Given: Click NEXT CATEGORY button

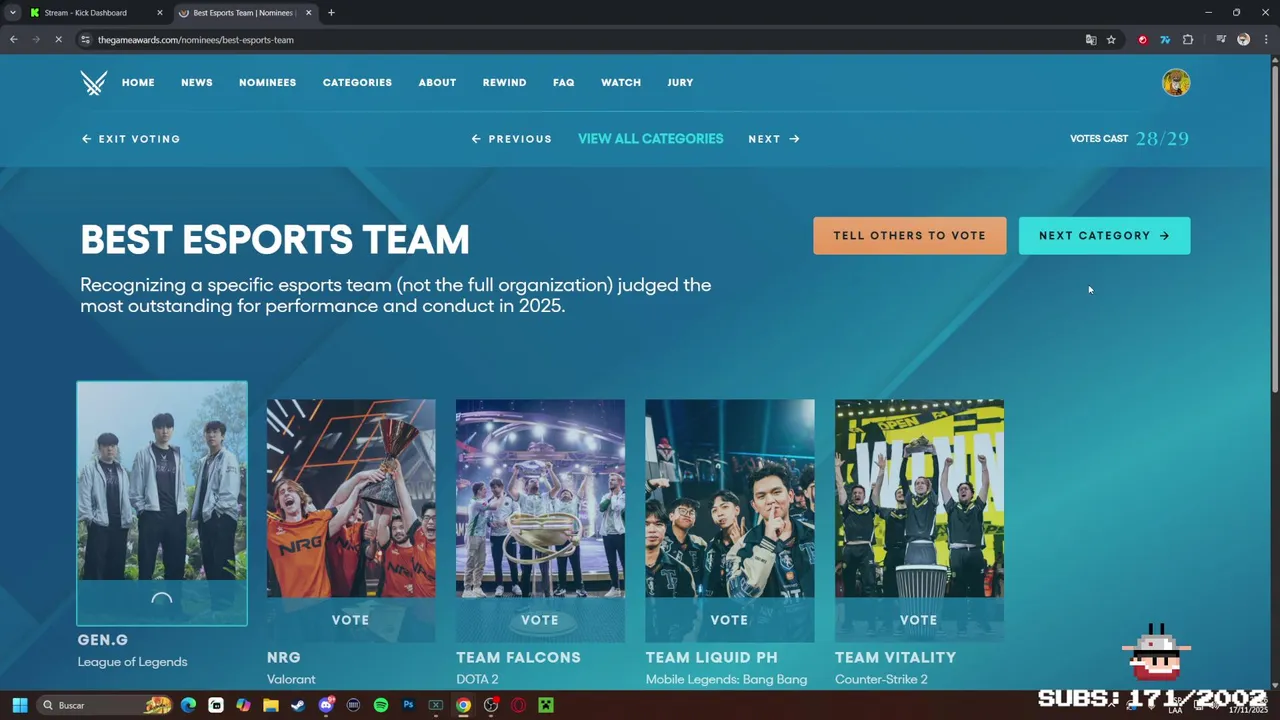Looking at the screenshot, I should tap(1104, 236).
